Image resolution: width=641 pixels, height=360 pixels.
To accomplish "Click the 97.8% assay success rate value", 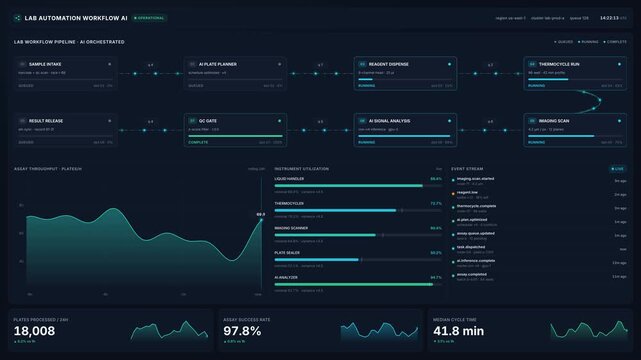I will (x=242, y=331).
